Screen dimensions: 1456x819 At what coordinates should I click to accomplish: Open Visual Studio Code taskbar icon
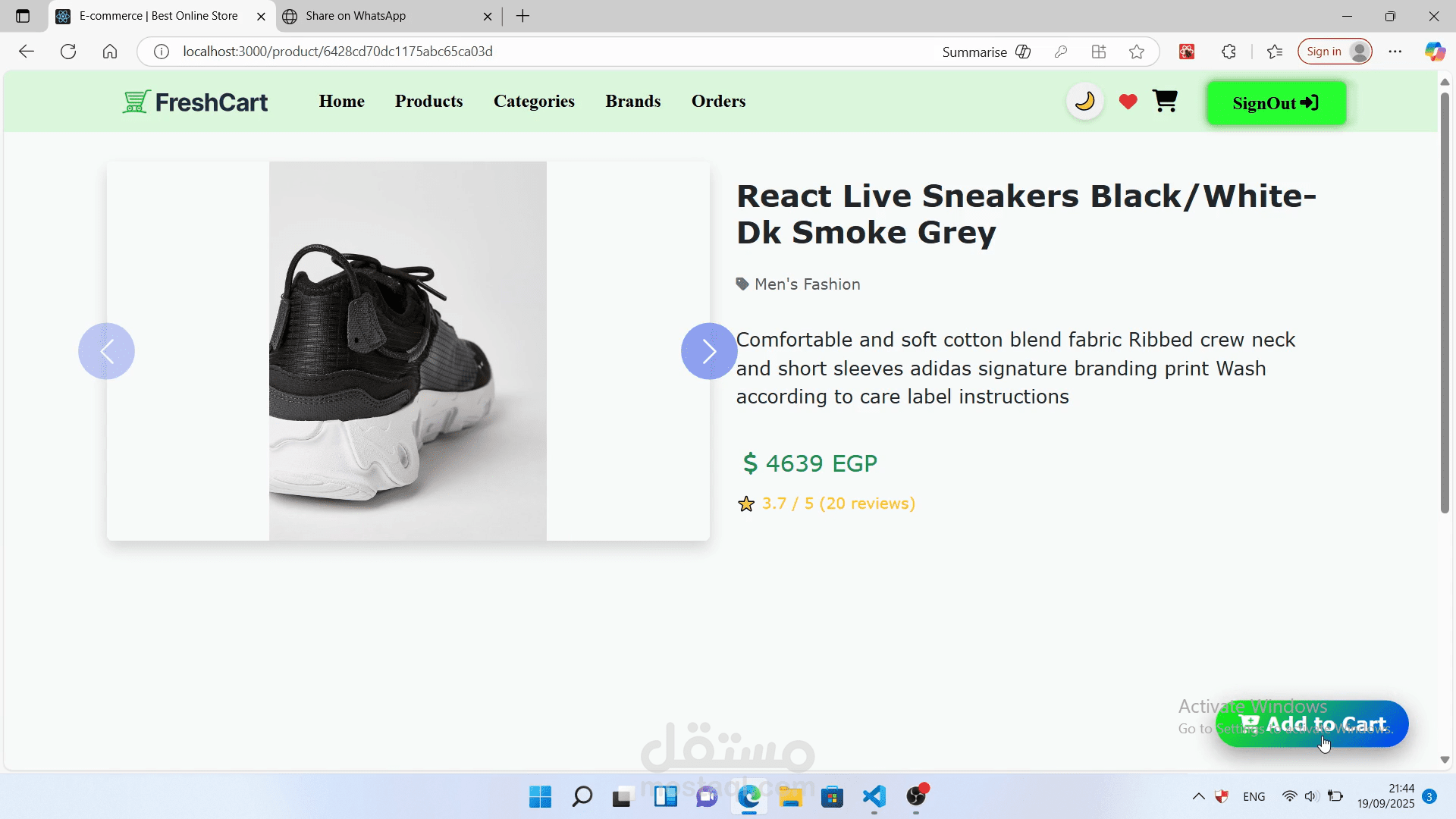pos(874,797)
